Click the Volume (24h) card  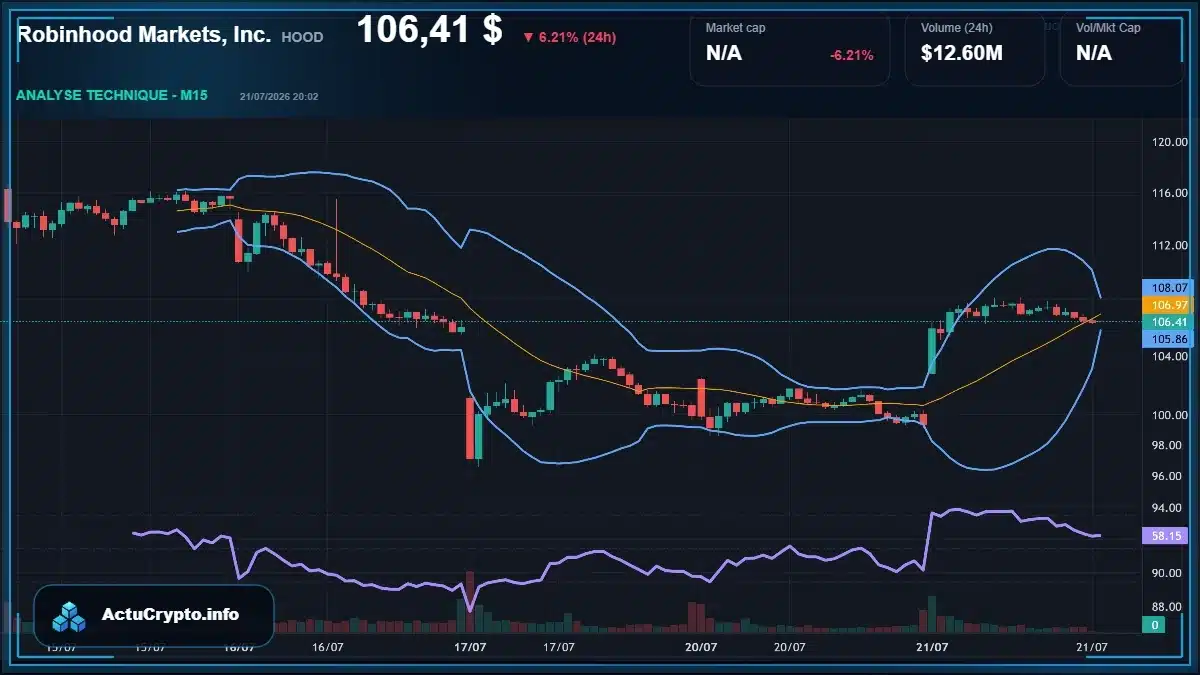point(975,49)
